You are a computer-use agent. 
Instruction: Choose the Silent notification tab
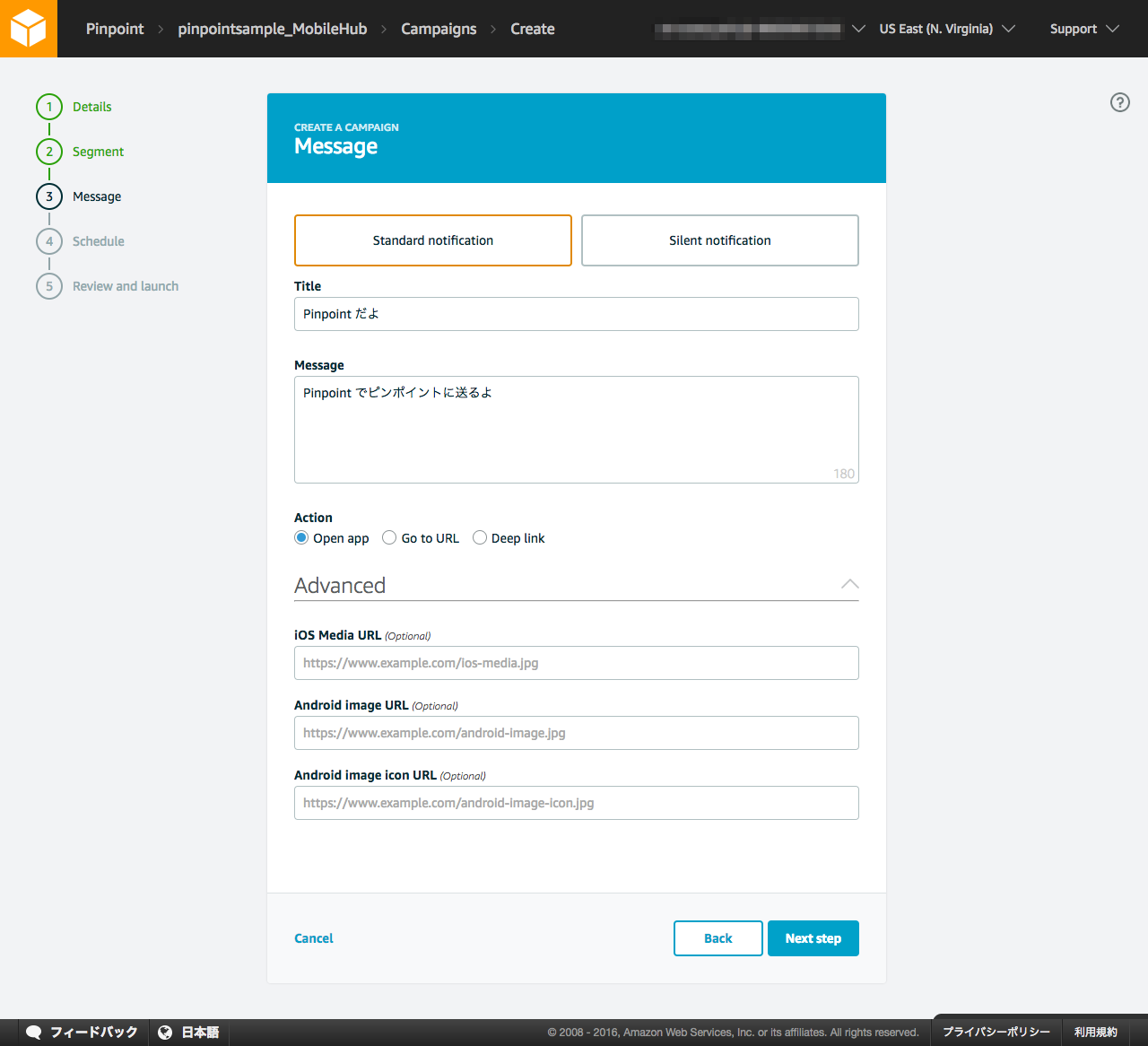point(719,240)
